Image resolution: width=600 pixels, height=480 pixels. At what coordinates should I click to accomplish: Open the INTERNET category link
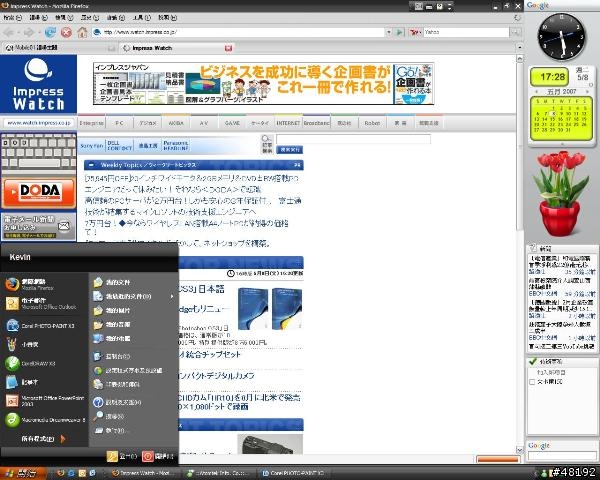pyautogui.click(x=288, y=123)
